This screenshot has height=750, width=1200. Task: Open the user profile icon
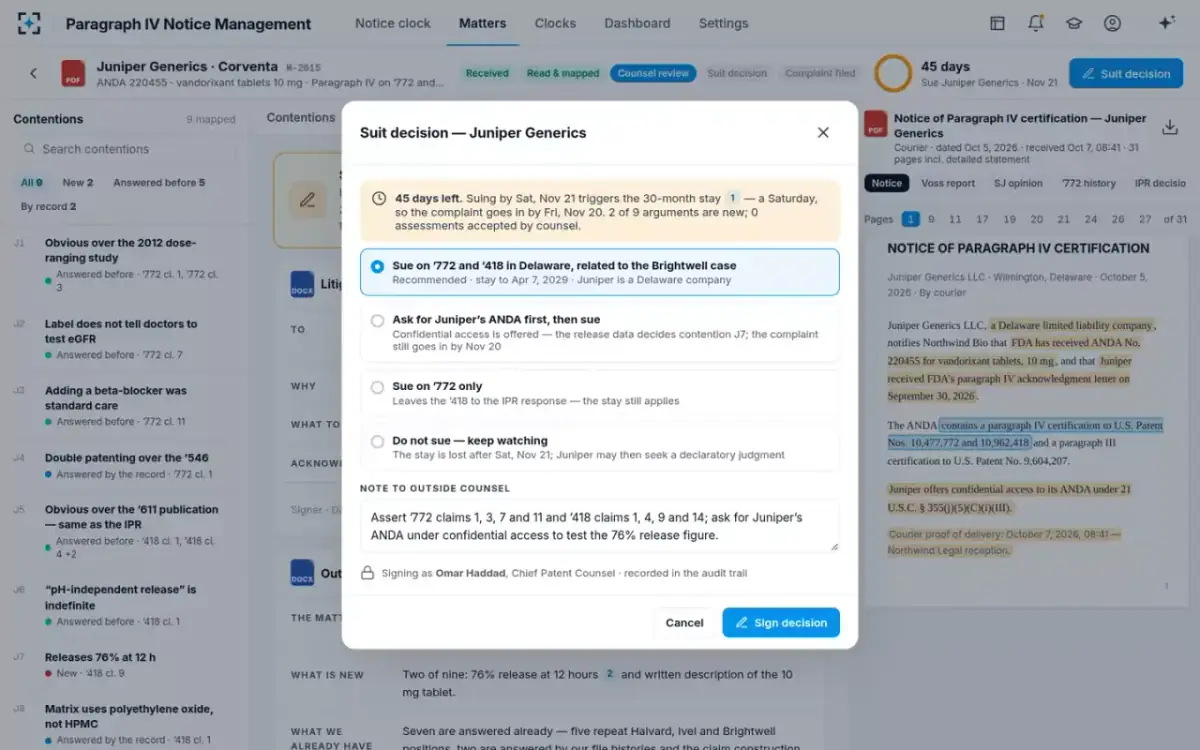pyautogui.click(x=1112, y=23)
